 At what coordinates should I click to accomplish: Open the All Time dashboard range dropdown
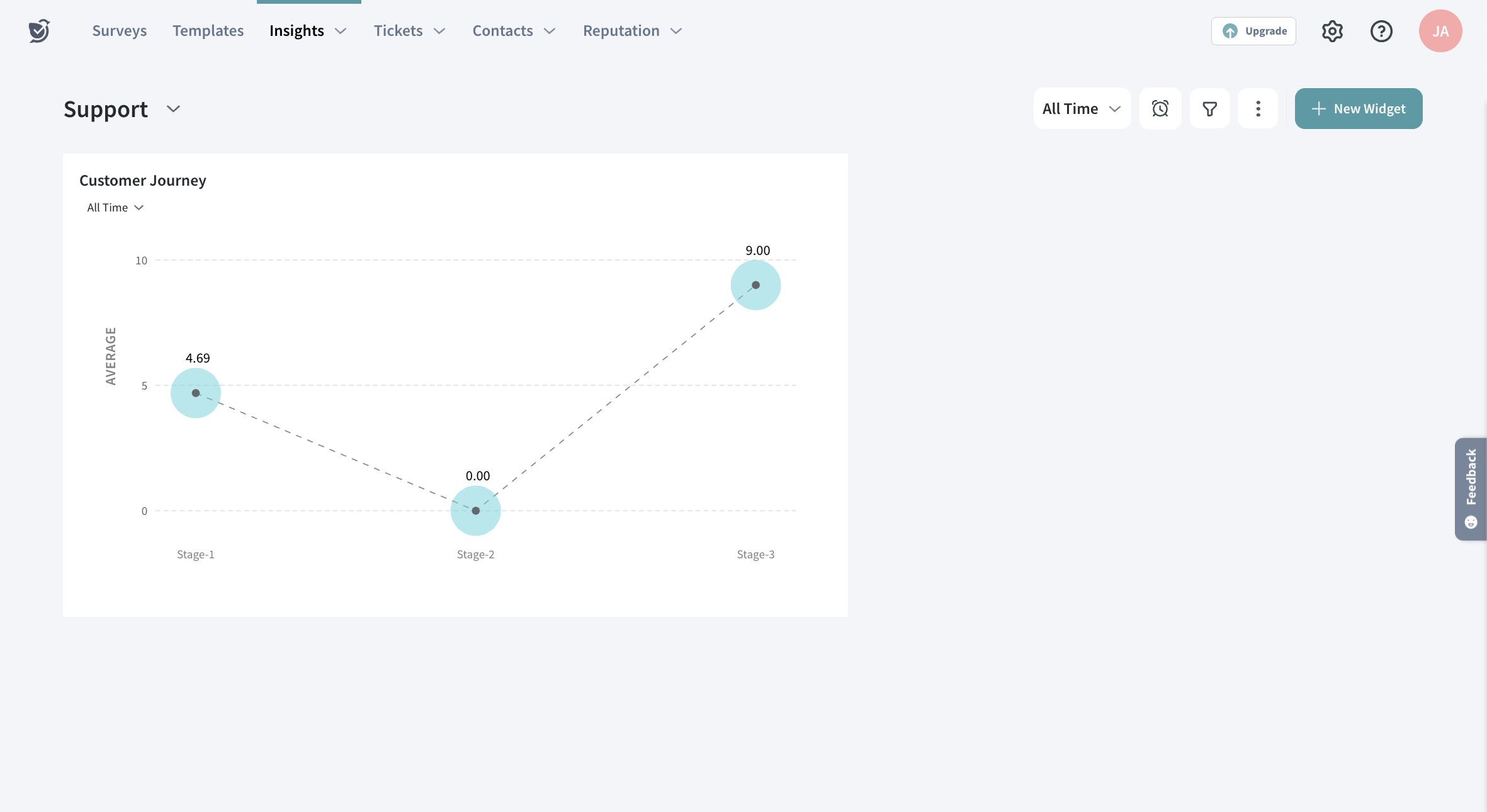(x=1082, y=109)
